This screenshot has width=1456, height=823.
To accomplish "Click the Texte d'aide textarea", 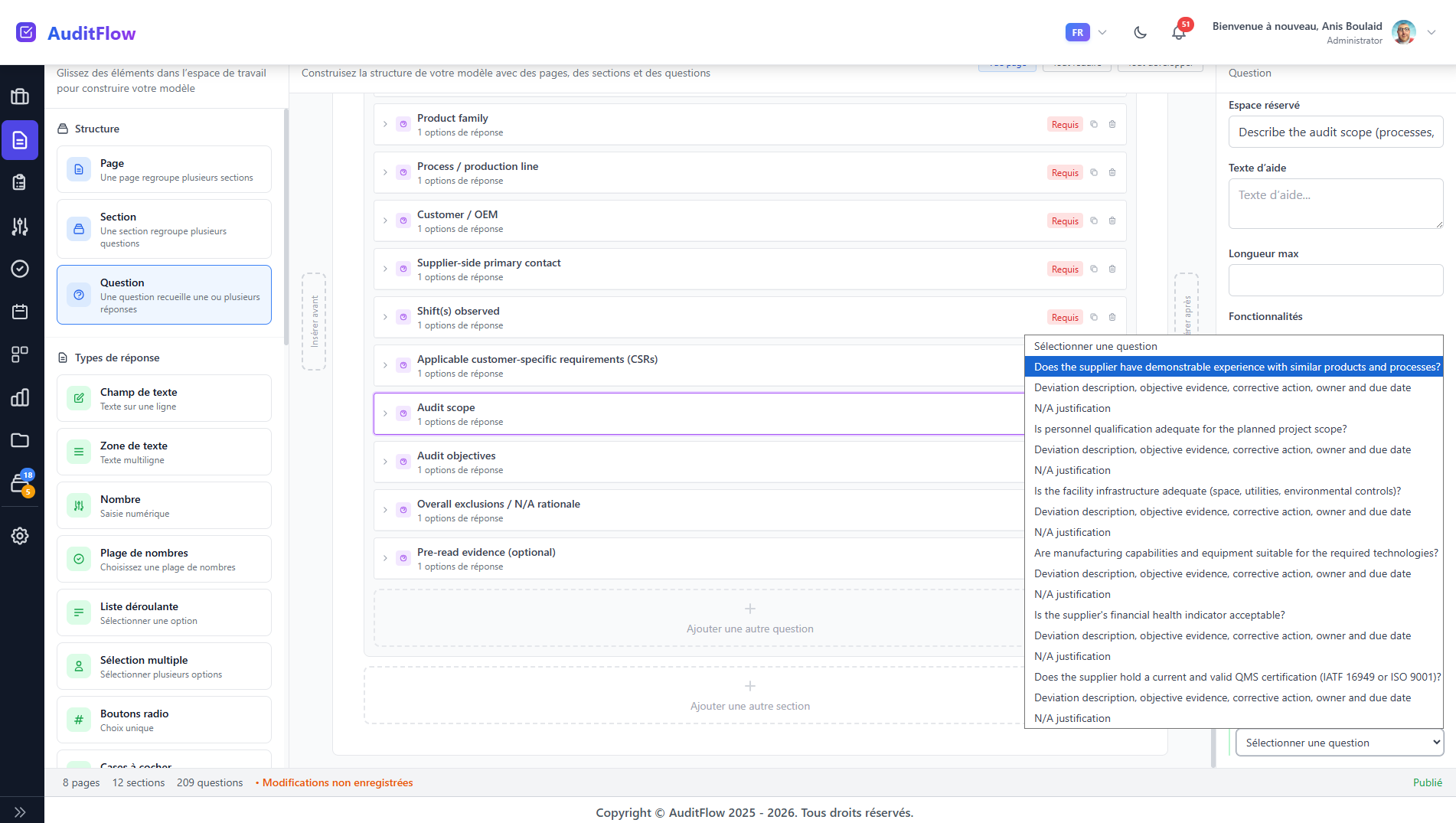I will (1336, 204).
